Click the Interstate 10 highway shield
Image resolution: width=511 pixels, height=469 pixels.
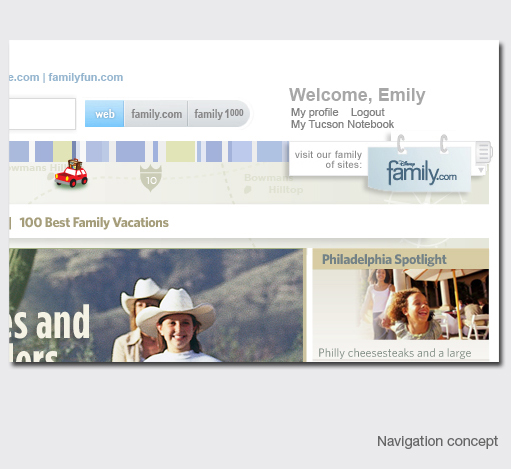[x=151, y=178]
